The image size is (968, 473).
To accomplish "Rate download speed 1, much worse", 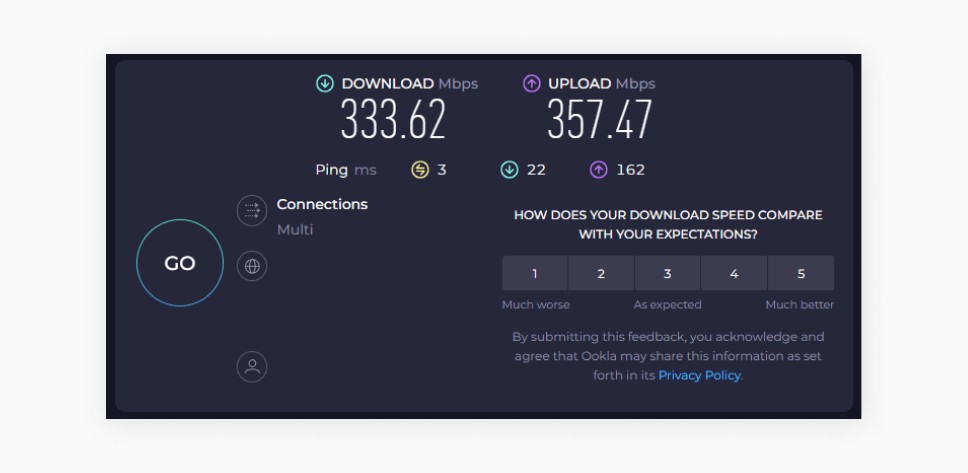I will [x=535, y=273].
